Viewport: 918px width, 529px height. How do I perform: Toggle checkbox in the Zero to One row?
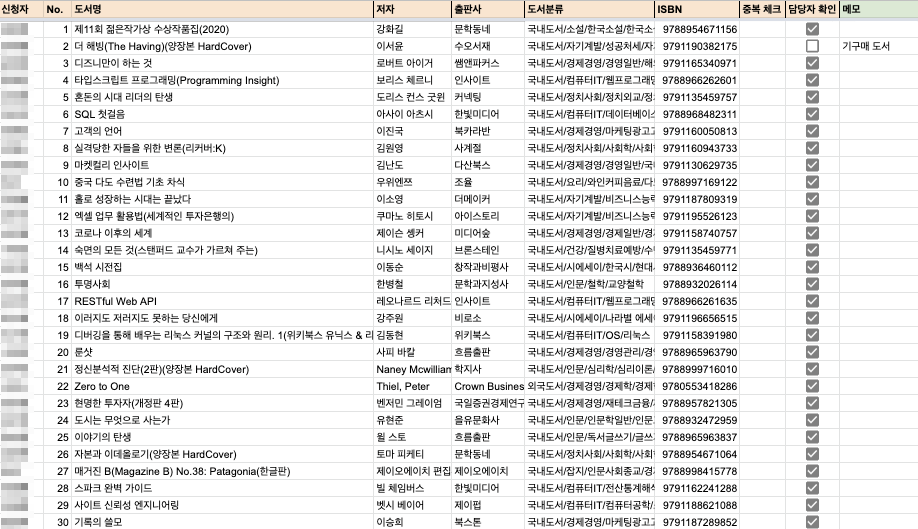[x=812, y=386]
